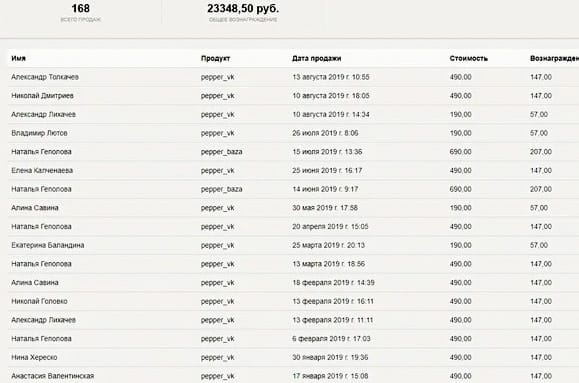Click cost 690,00 in the 15 июля row
This screenshot has width=579, height=383.
460,152
